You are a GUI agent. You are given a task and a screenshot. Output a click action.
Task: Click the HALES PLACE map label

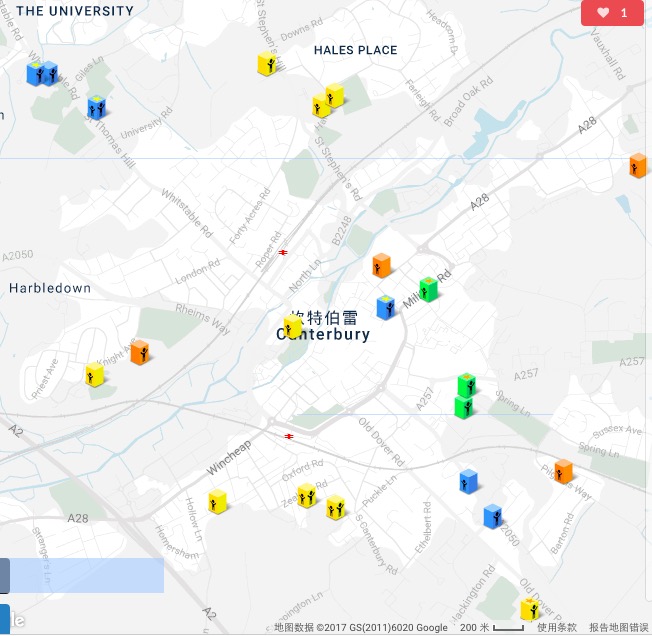(356, 50)
